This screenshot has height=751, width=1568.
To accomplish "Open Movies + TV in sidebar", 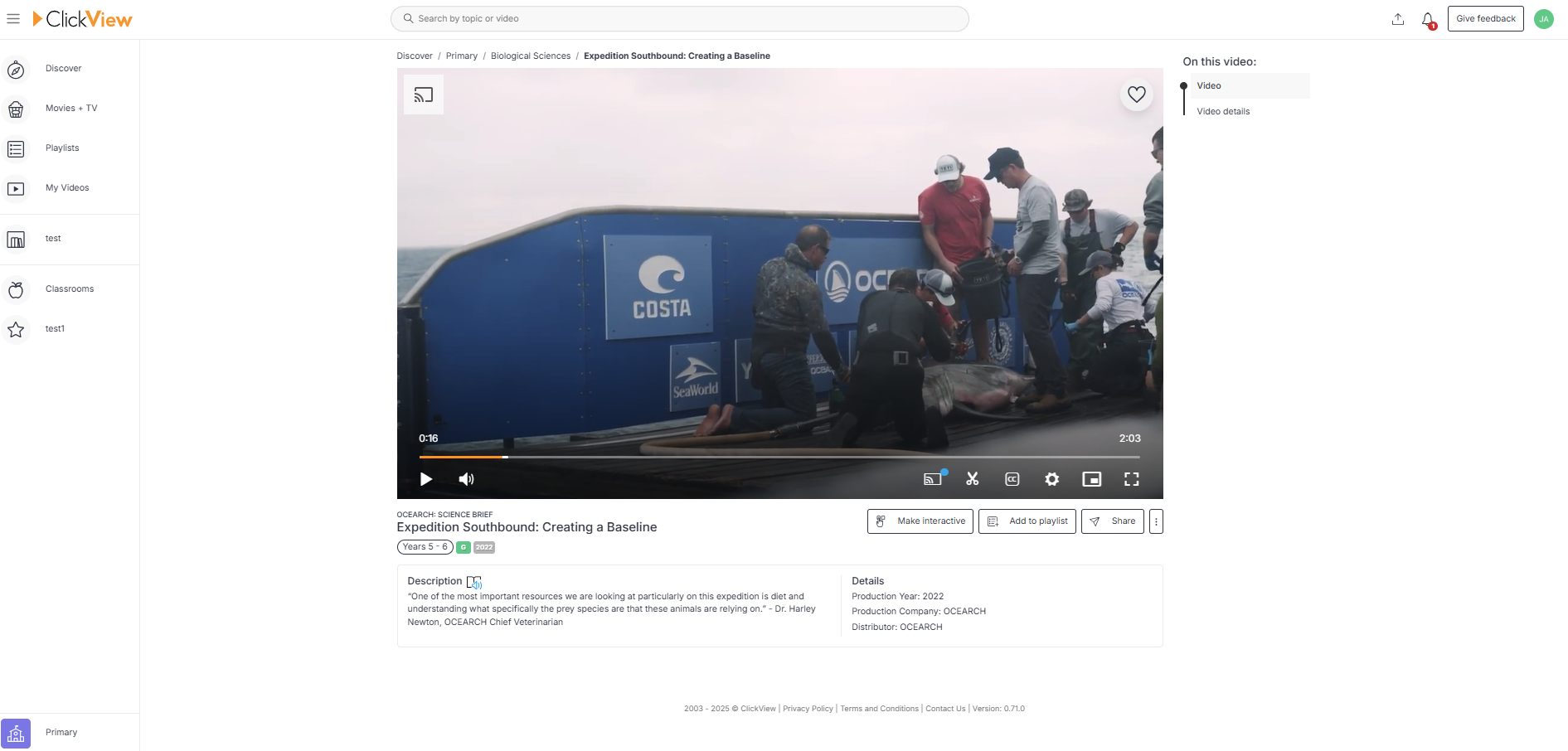I will [x=71, y=109].
